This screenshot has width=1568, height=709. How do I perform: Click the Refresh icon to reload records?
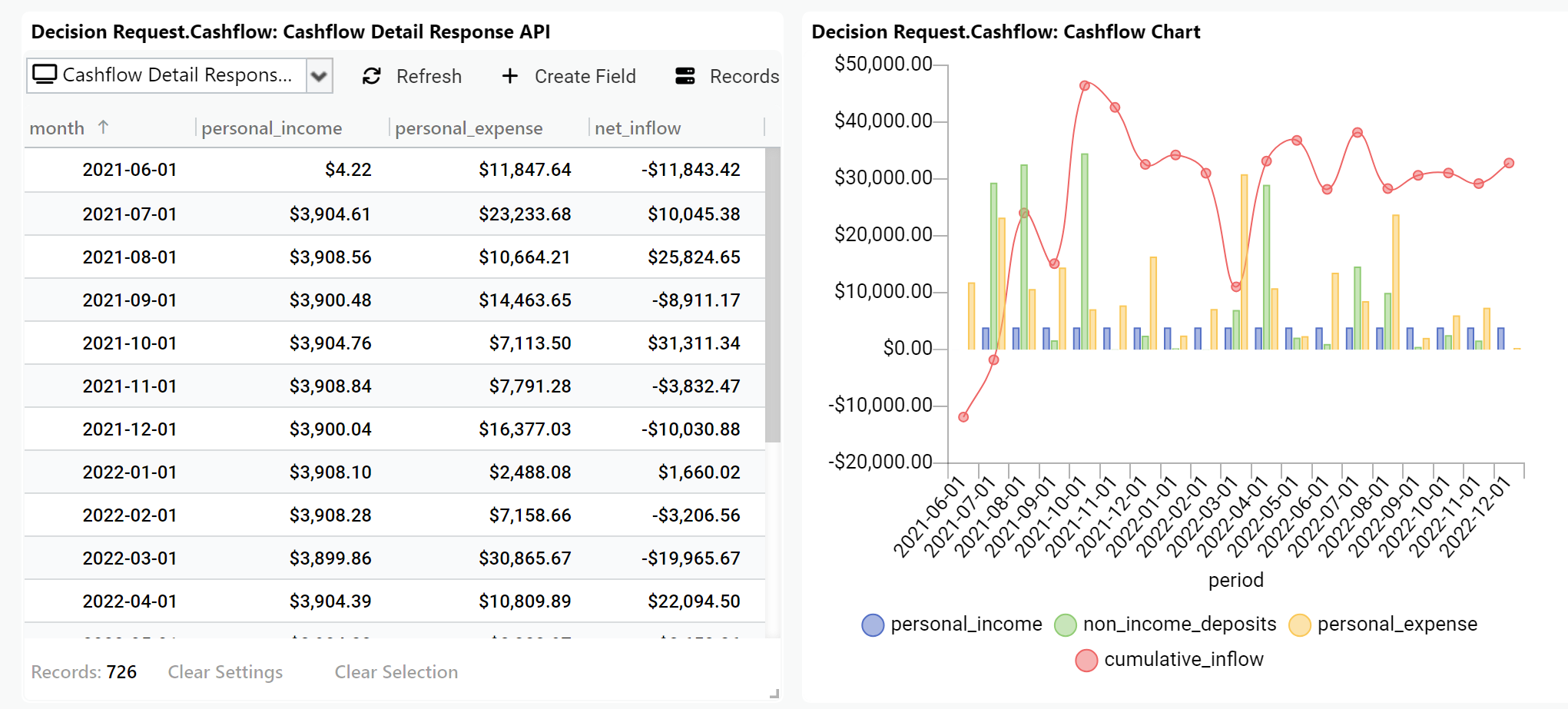pos(371,76)
